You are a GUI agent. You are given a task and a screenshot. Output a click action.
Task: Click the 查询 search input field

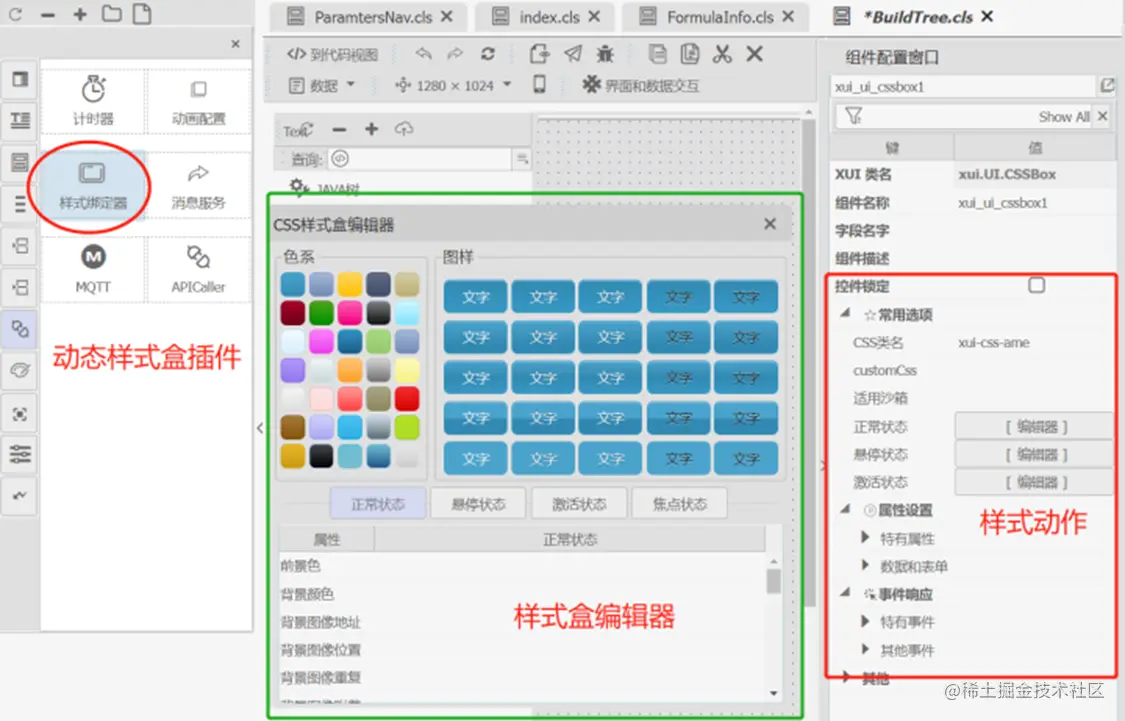pos(420,159)
